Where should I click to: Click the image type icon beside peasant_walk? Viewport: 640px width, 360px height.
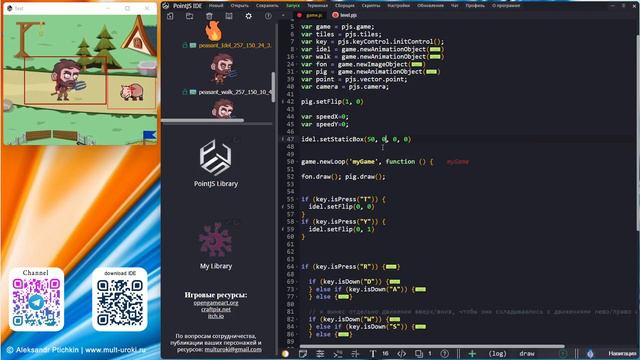[x=193, y=92]
